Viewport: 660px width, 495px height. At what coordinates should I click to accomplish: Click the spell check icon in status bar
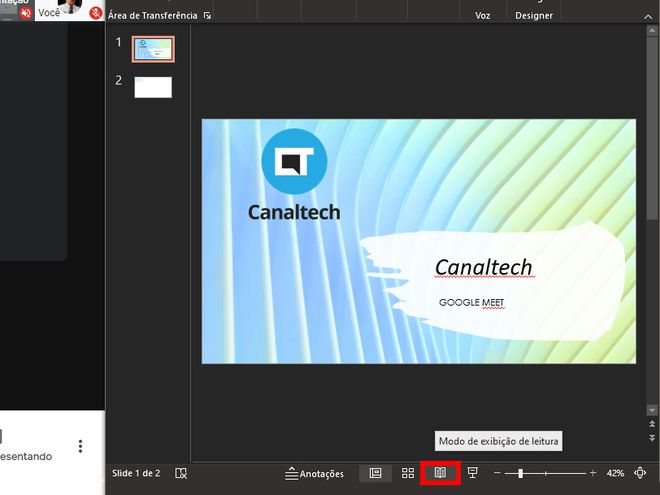181,473
